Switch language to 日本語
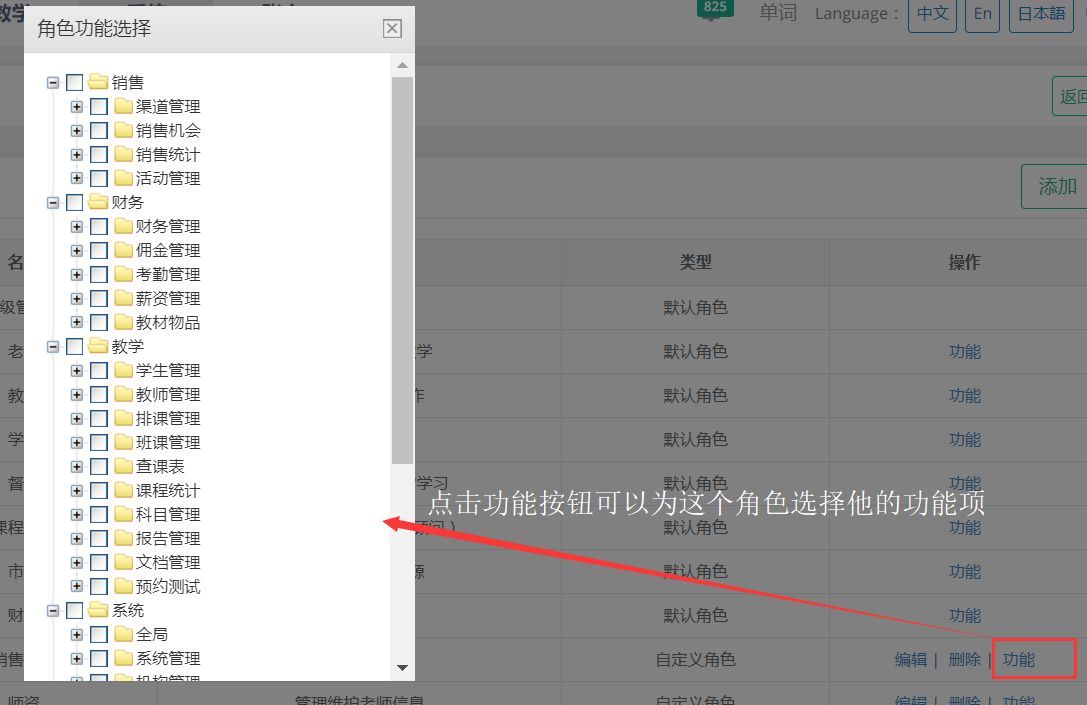 coord(1040,14)
